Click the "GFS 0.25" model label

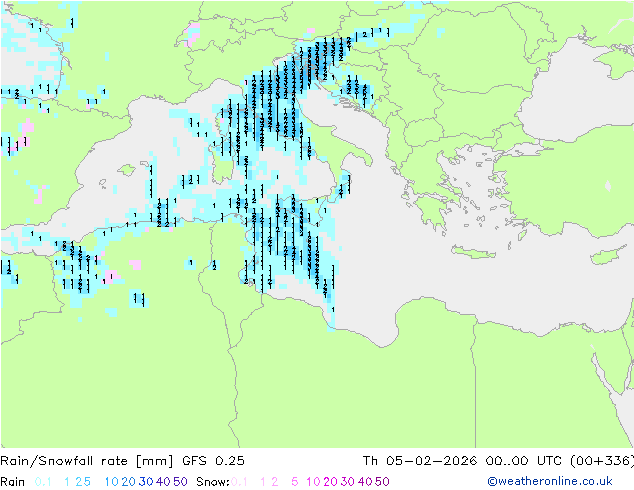(x=213, y=461)
